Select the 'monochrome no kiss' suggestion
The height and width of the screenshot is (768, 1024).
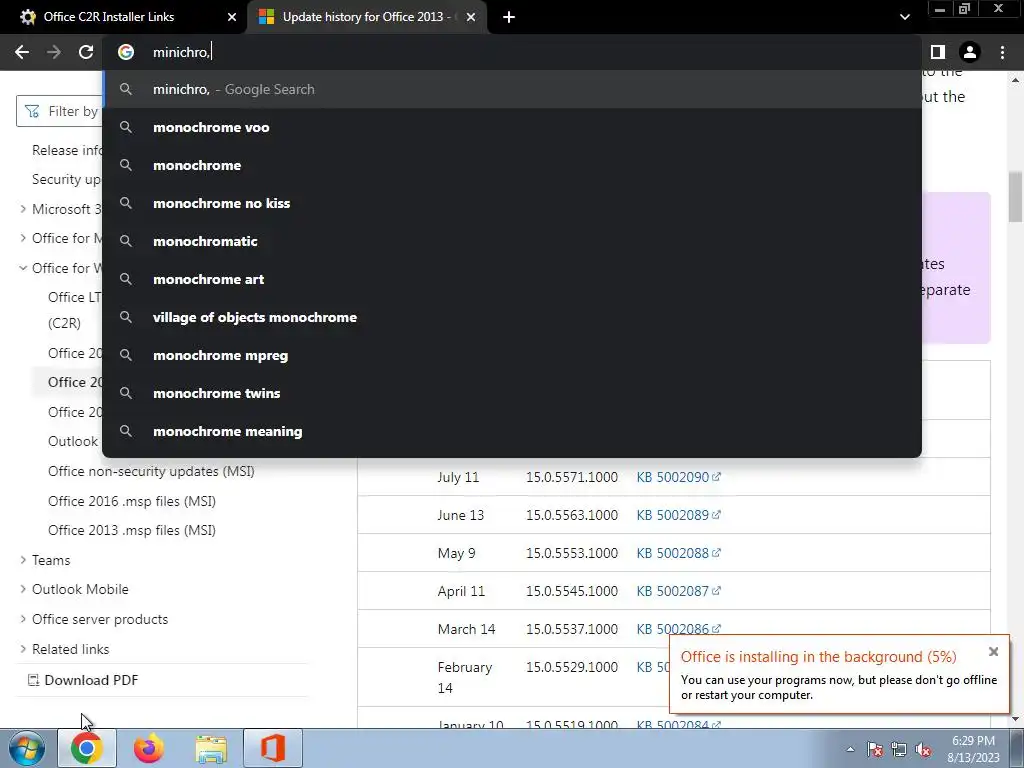[x=511, y=203]
